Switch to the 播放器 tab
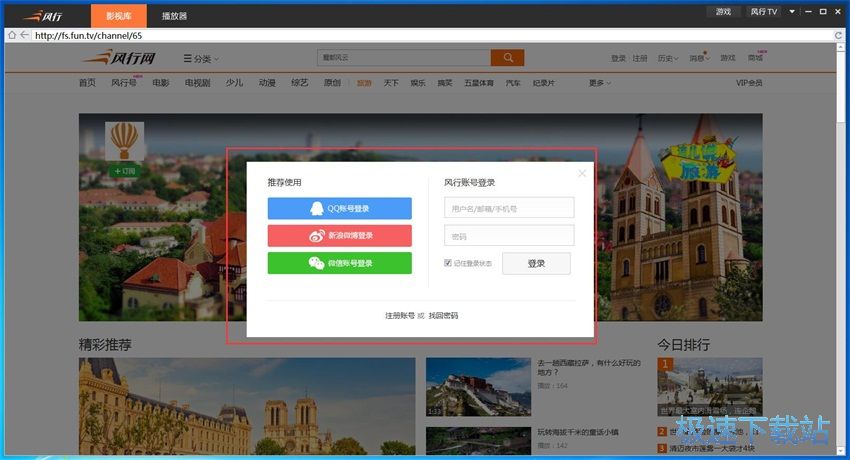This screenshot has height=460, width=850. pyautogui.click(x=175, y=16)
